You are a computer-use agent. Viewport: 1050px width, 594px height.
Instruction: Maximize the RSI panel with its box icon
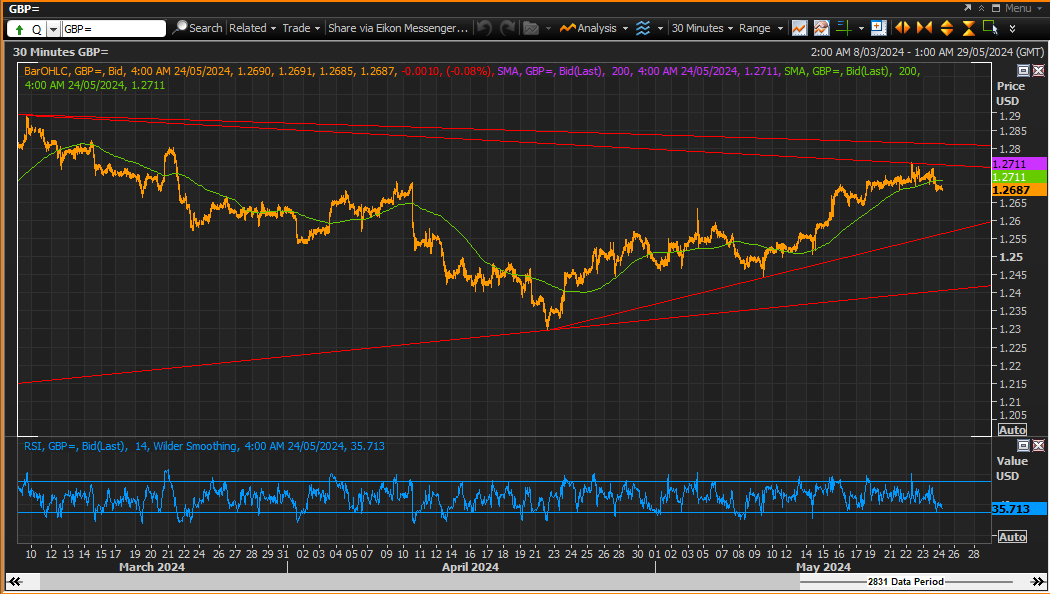[1023, 445]
